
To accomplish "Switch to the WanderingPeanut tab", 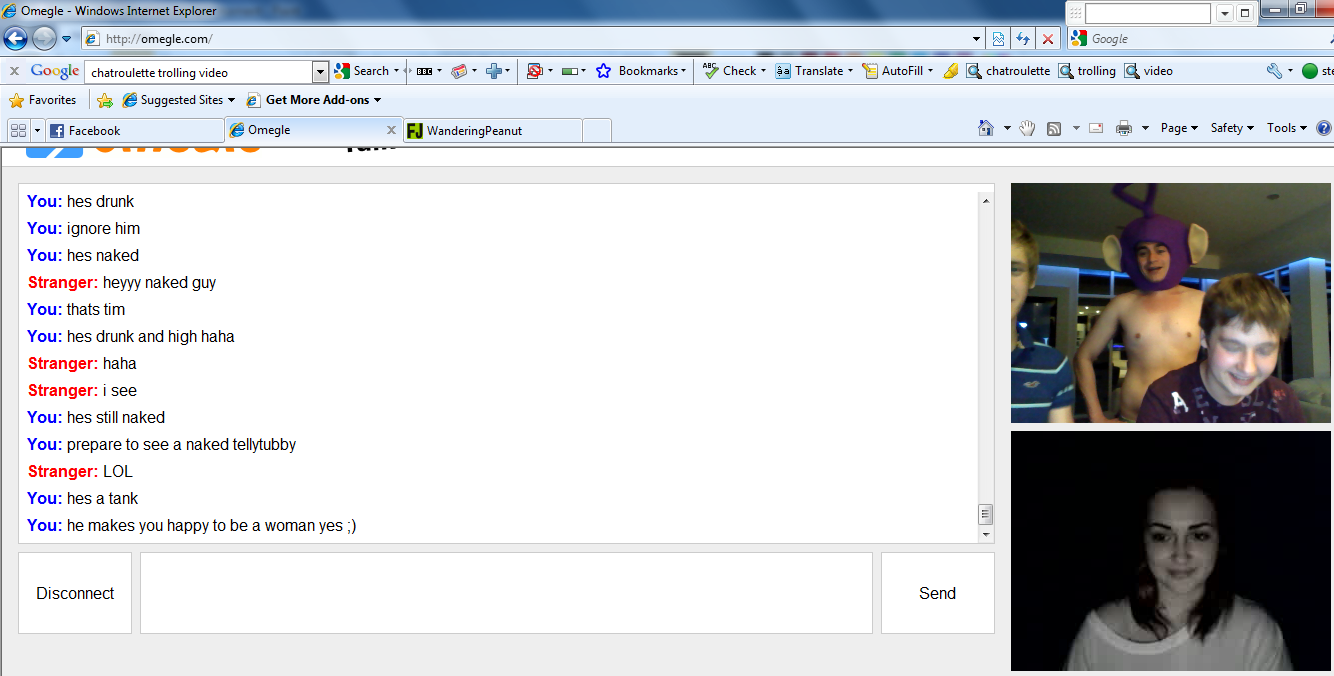I will pos(492,130).
